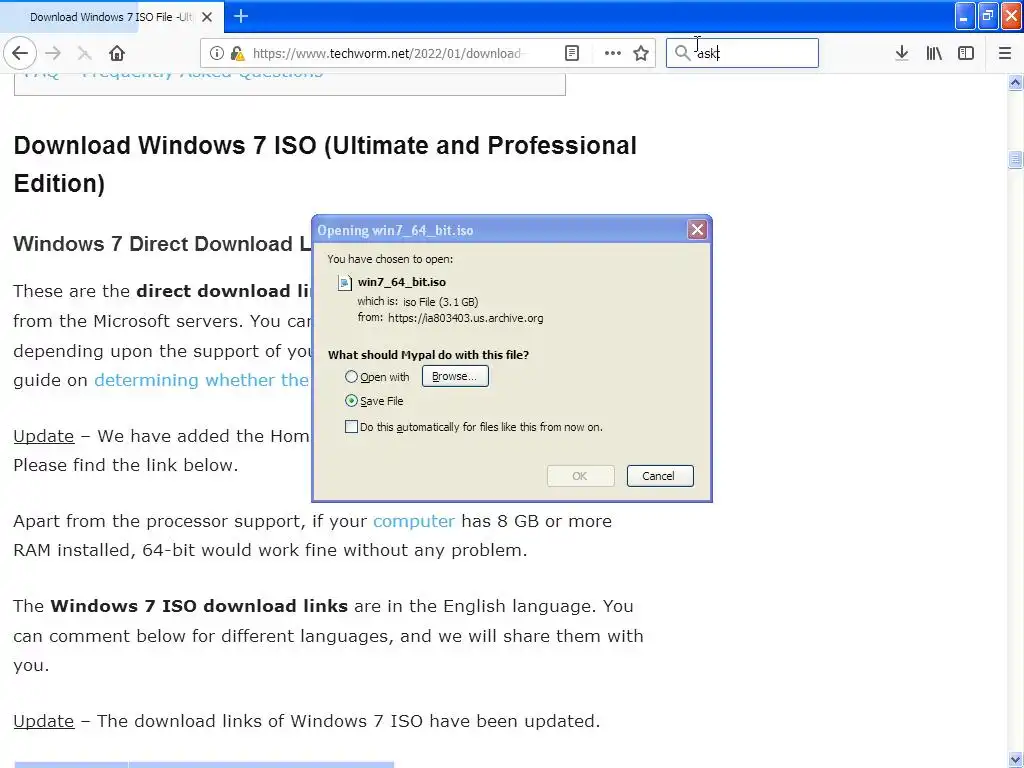Open the determining whether link
1024x768 pixels.
click(x=202, y=380)
